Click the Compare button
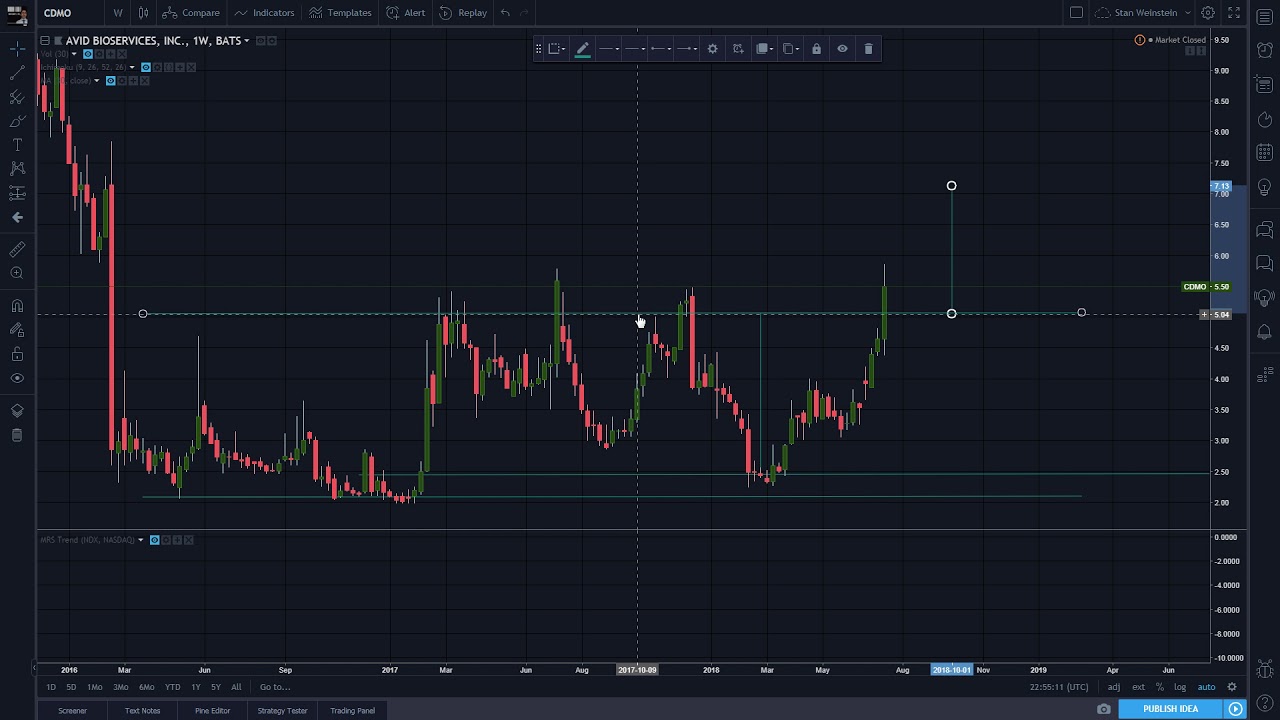Screen dimensions: 1280x720 [191, 13]
